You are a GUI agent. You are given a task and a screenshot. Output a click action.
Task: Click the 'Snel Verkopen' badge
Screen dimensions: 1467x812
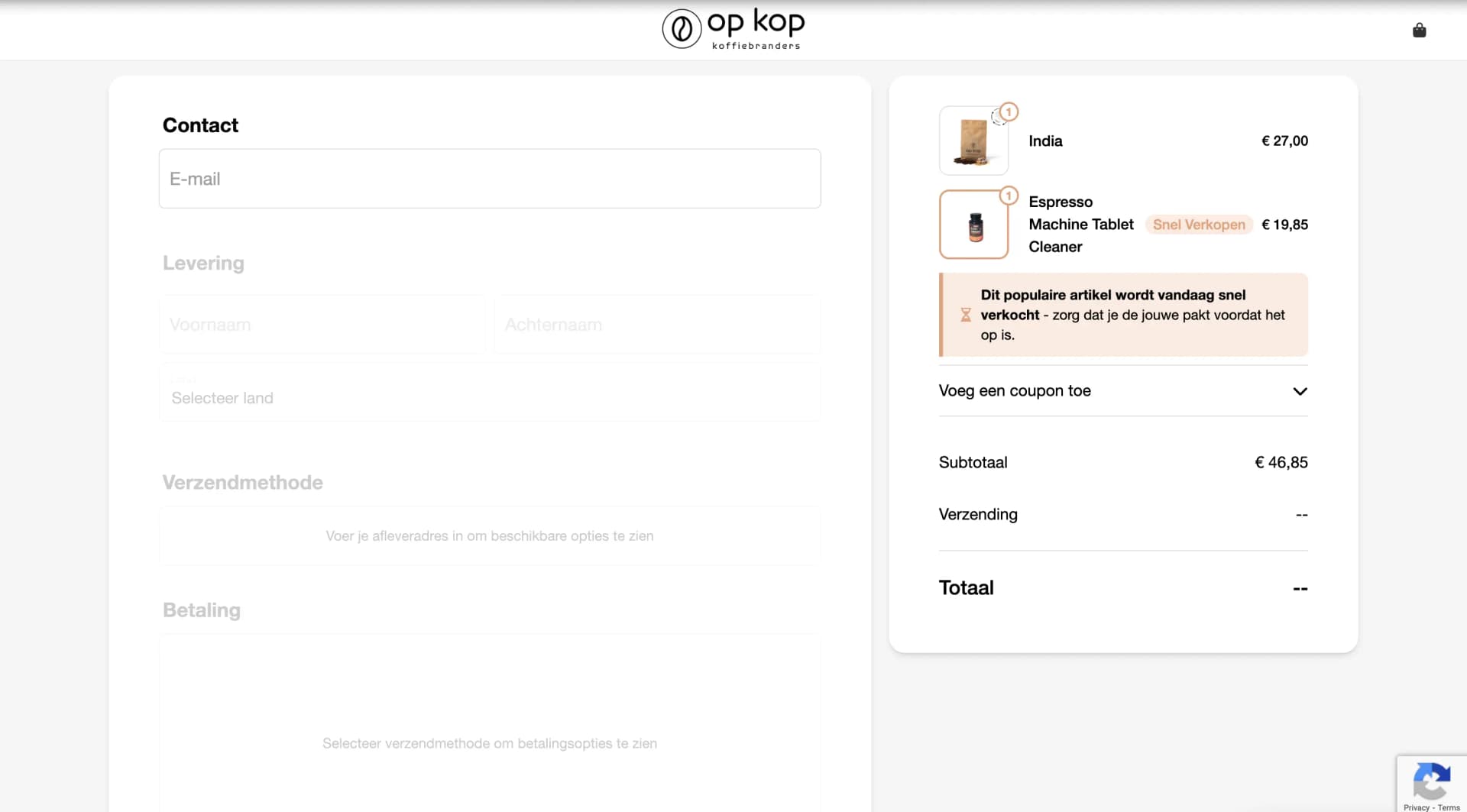click(x=1198, y=225)
